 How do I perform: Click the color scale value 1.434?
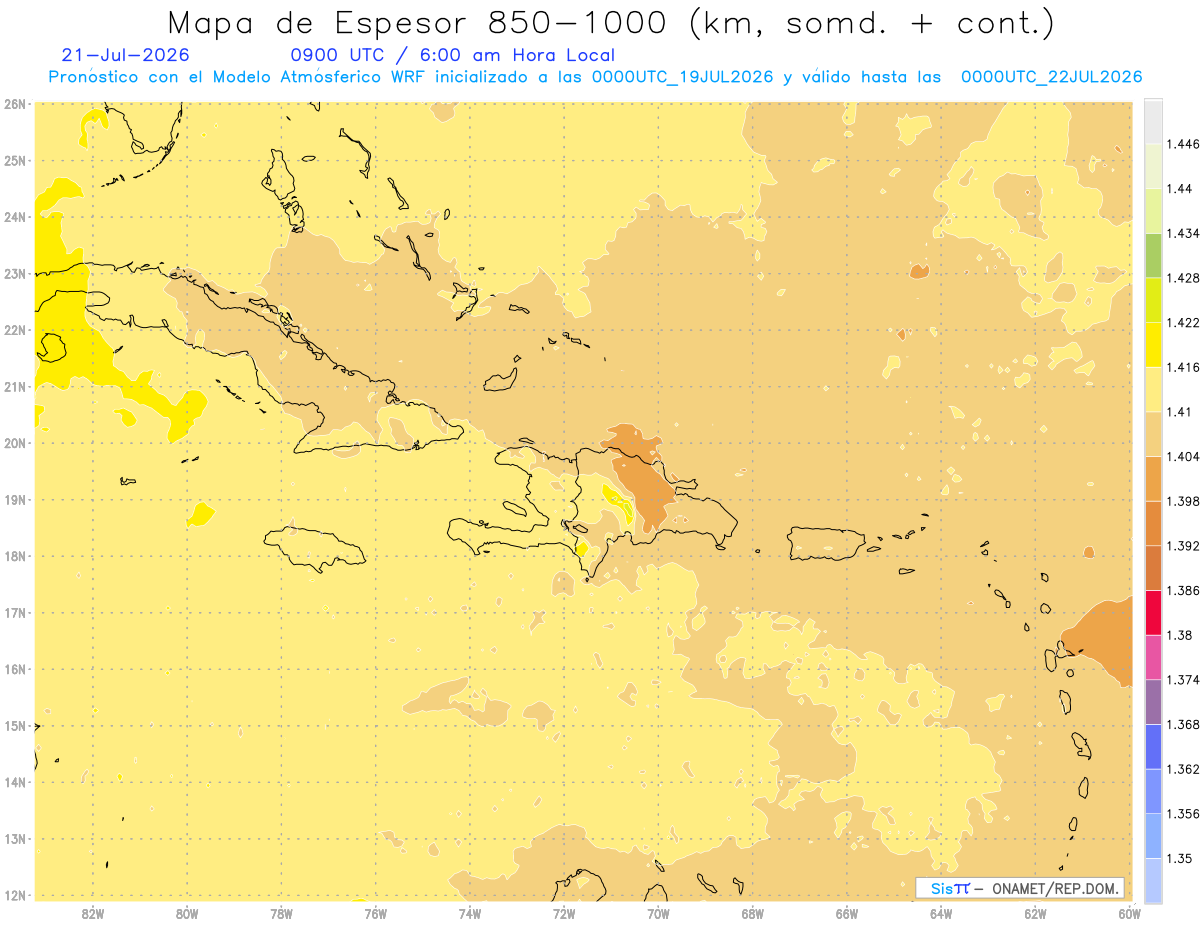click(x=1182, y=233)
